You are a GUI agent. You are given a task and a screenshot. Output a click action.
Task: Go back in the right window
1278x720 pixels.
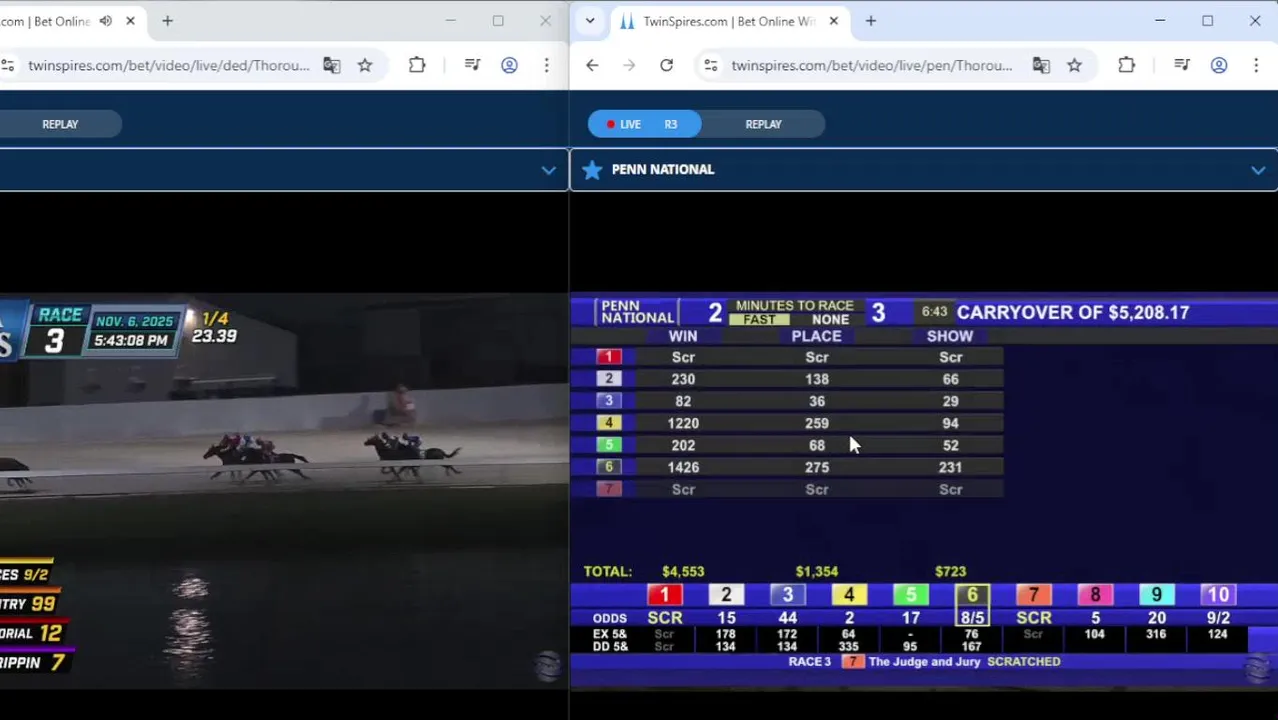pyautogui.click(x=592, y=65)
